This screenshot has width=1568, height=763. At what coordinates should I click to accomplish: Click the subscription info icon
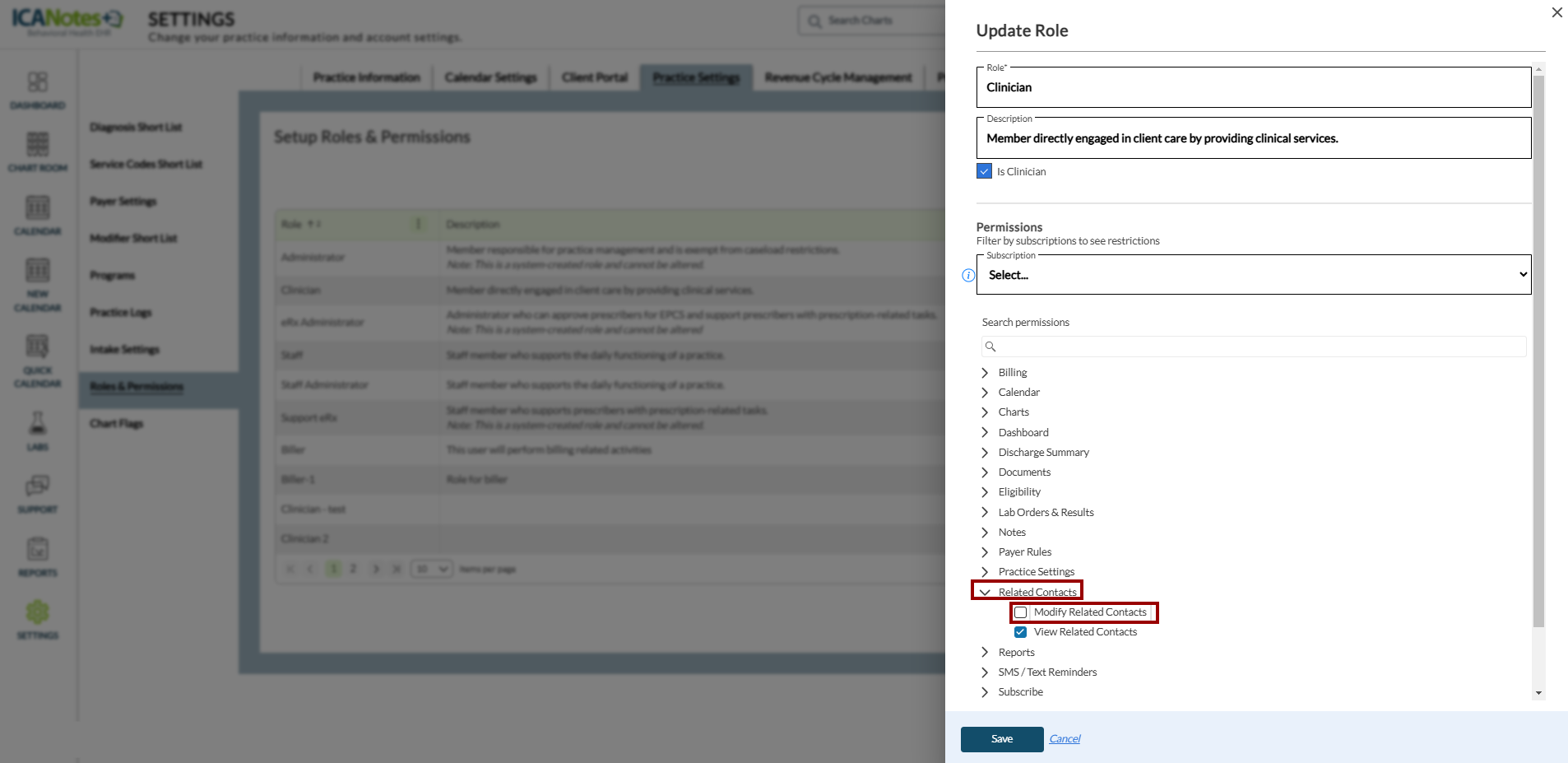pos(968,276)
